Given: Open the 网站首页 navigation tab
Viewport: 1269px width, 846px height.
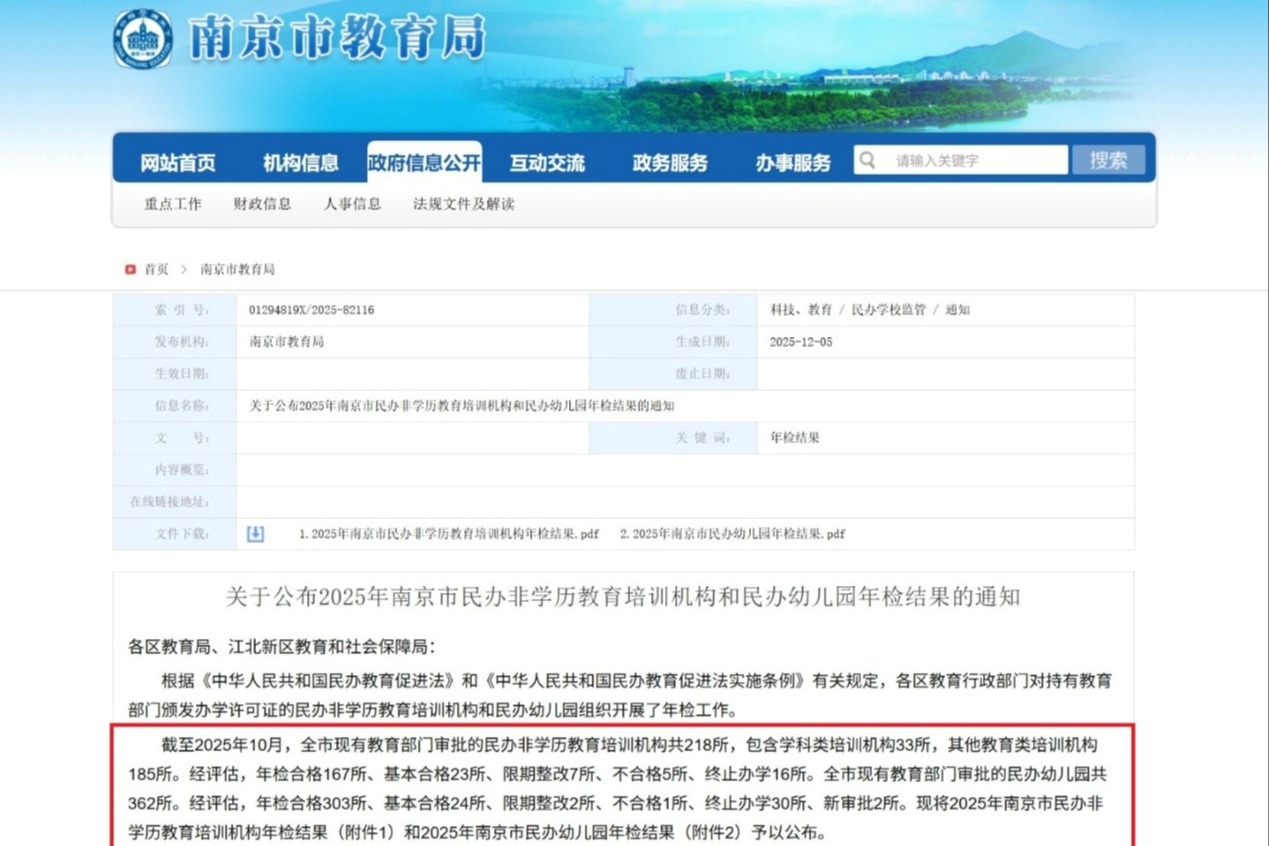Looking at the screenshot, I should pos(178,162).
